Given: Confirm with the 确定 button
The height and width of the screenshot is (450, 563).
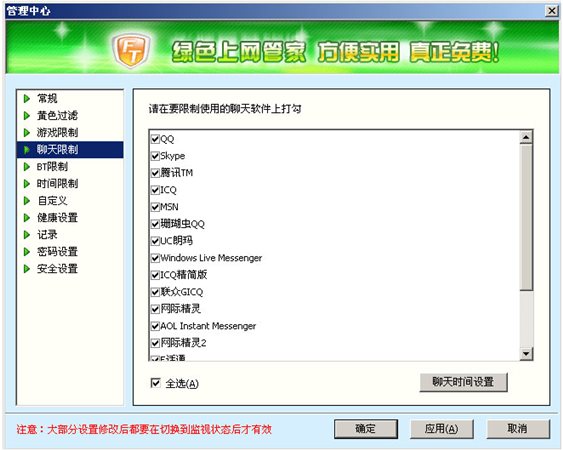Looking at the screenshot, I should [366, 429].
